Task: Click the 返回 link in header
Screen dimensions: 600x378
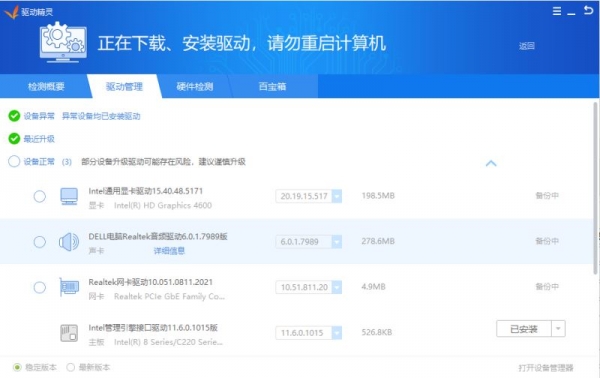Action: 527,46
